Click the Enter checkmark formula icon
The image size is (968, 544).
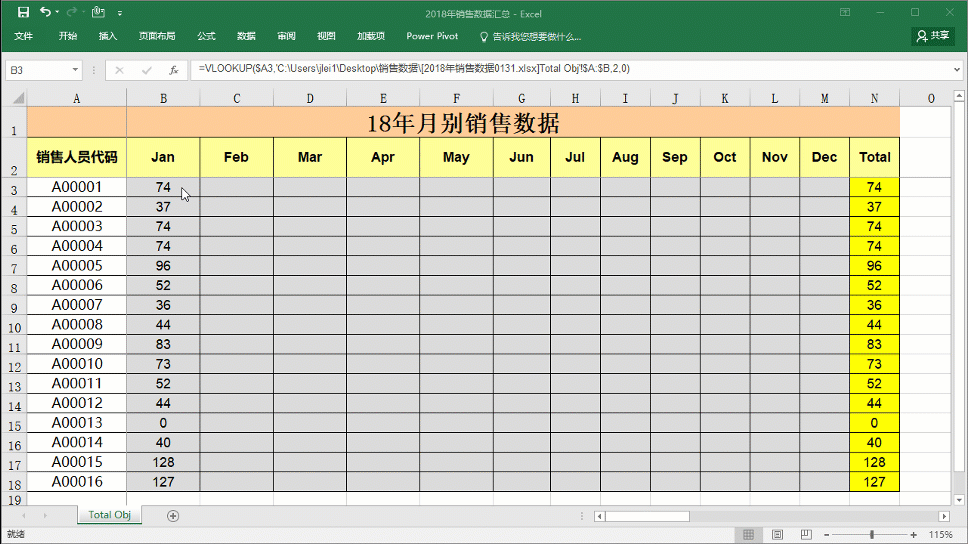(x=146, y=70)
